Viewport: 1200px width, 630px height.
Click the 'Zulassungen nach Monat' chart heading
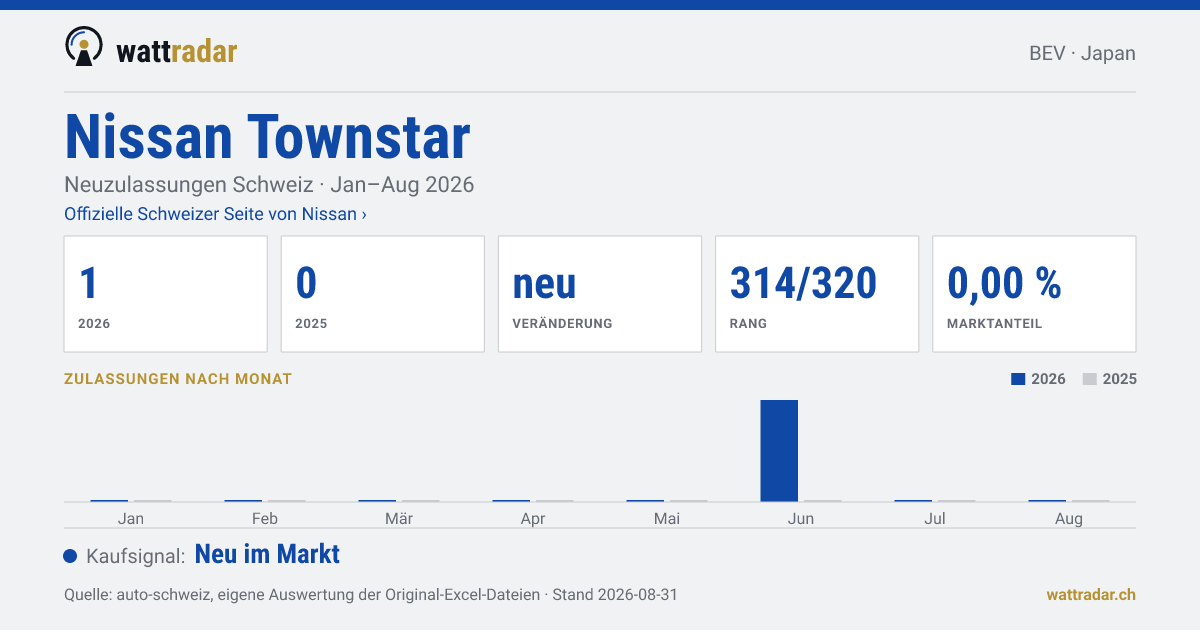(178, 379)
